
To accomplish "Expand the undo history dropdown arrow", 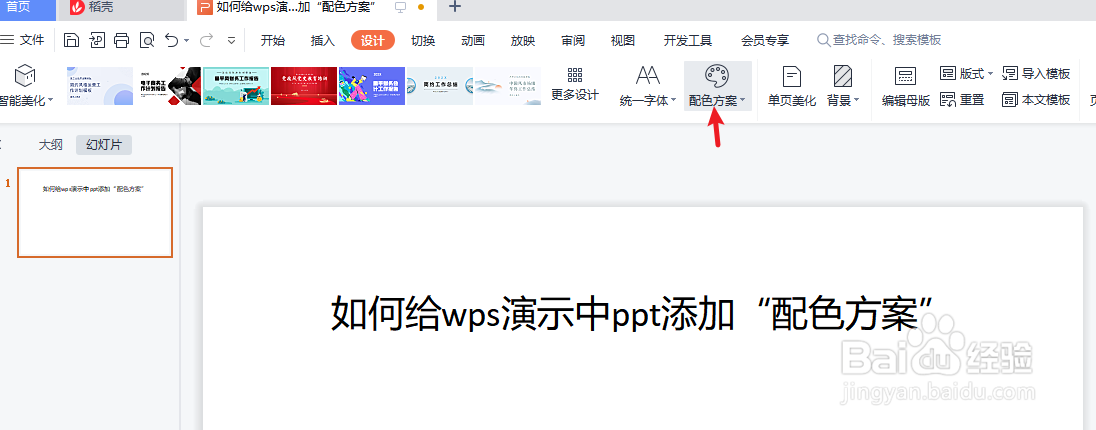I will pos(187,41).
